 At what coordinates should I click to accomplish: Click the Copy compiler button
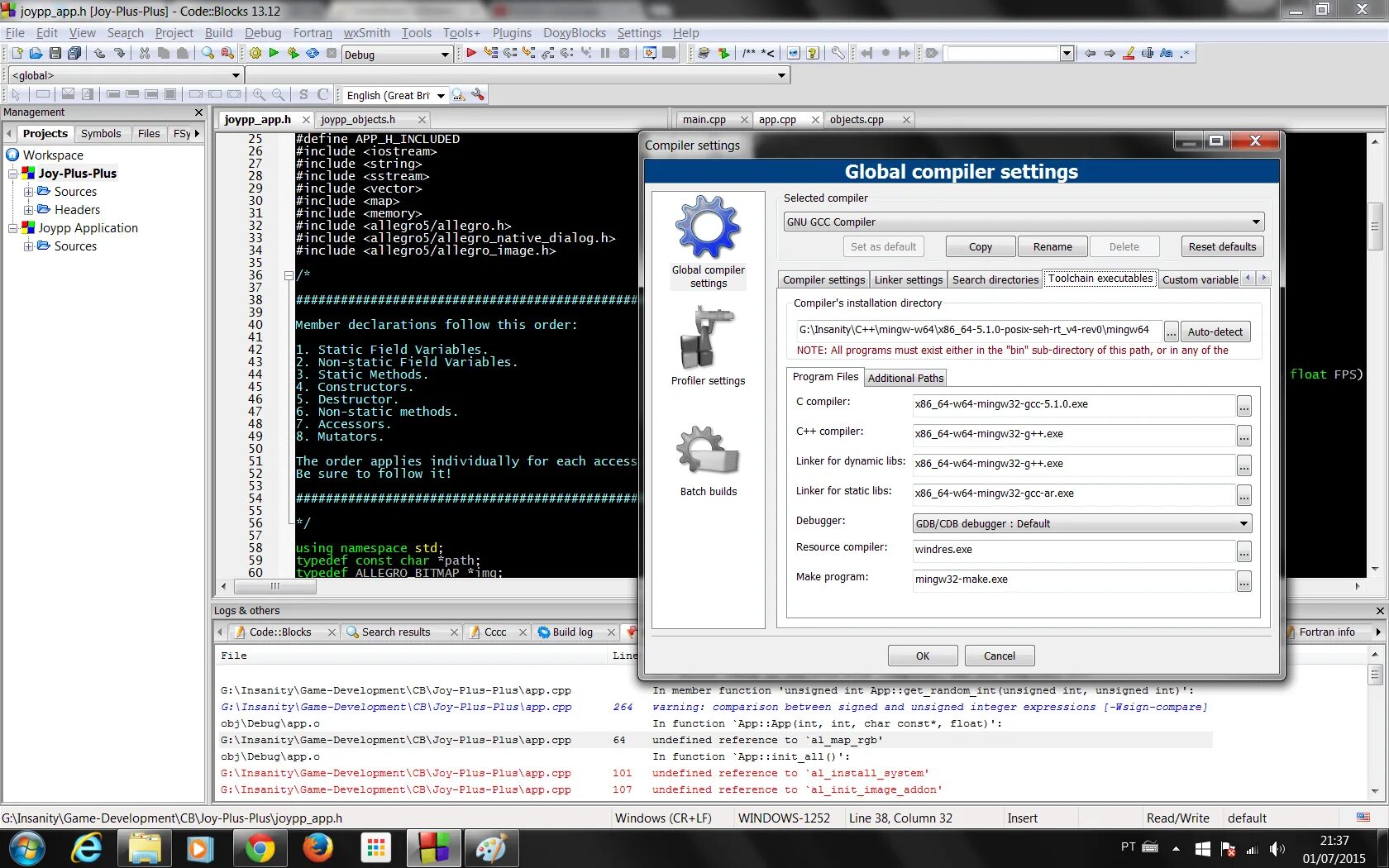point(980,246)
